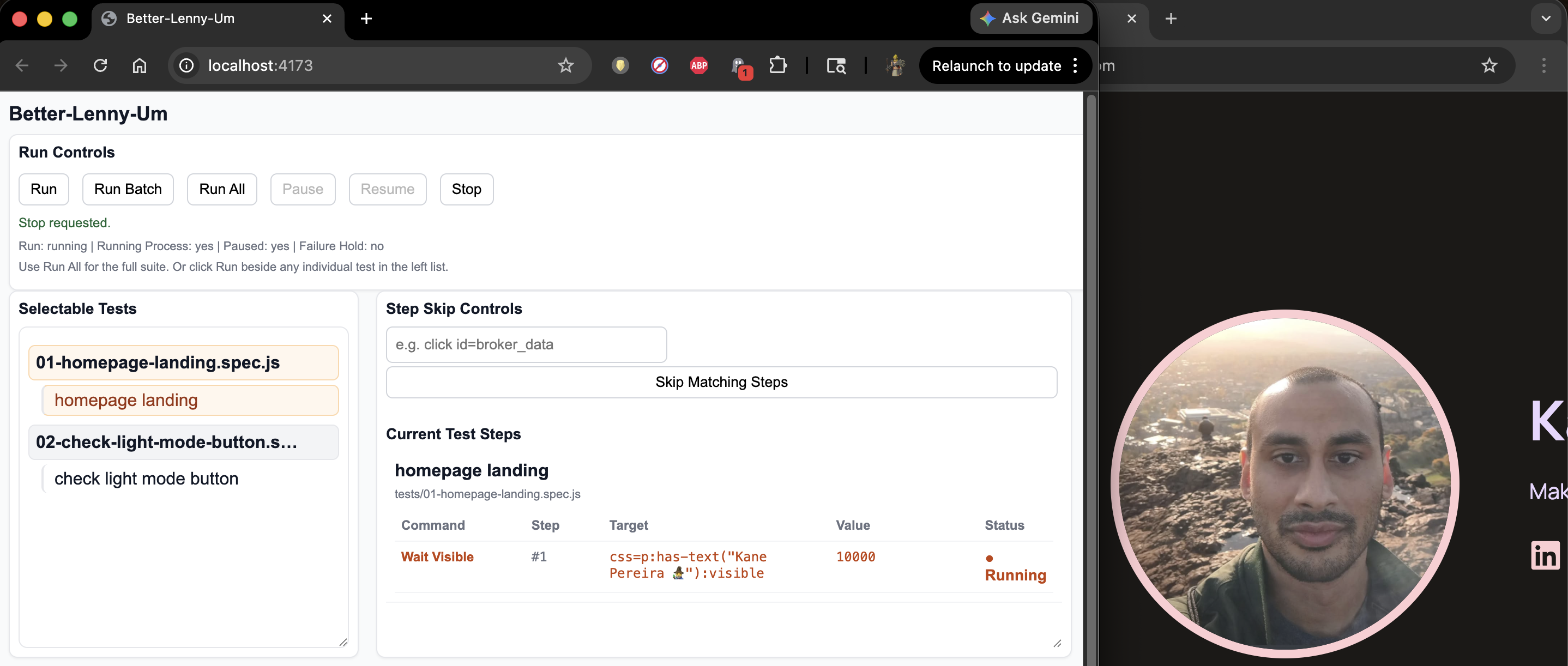Image resolution: width=1568 pixels, height=666 pixels.
Task: Click the home icon in the browser toolbar
Action: coord(140,66)
